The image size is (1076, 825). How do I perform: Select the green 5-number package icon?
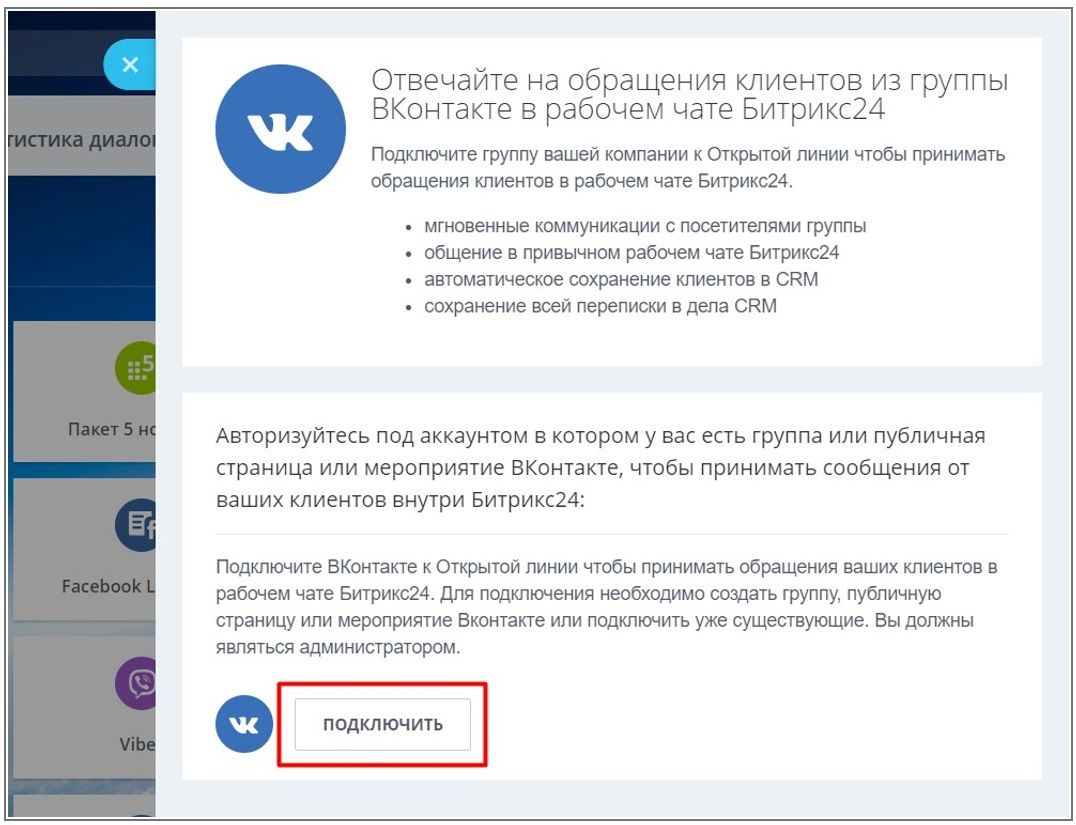click(x=136, y=368)
